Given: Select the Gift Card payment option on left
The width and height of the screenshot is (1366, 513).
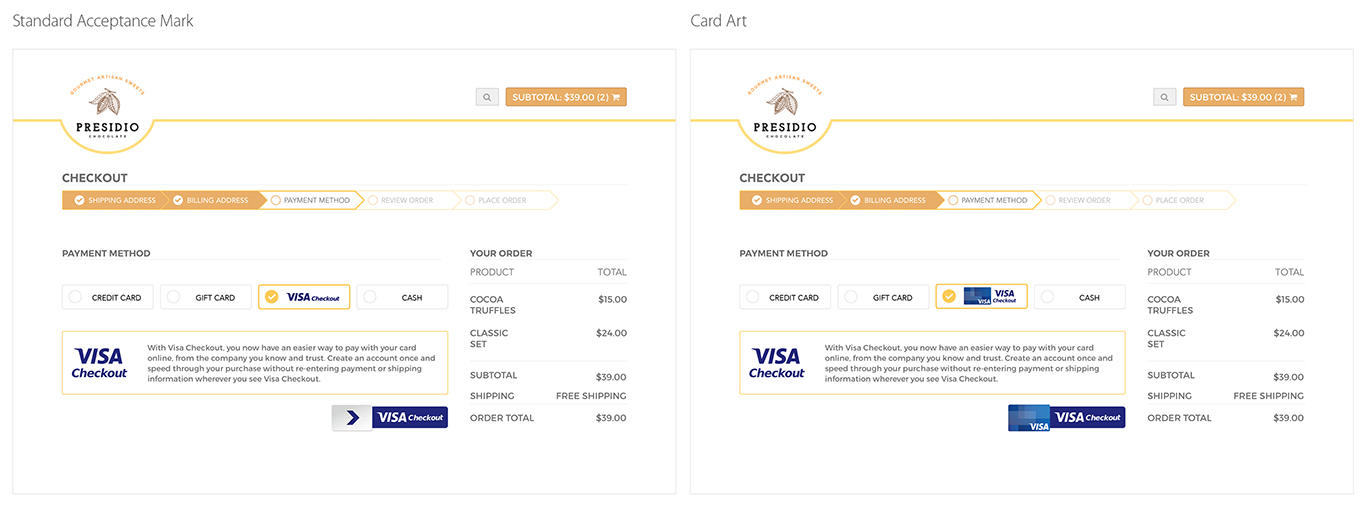Looking at the screenshot, I should click(205, 297).
